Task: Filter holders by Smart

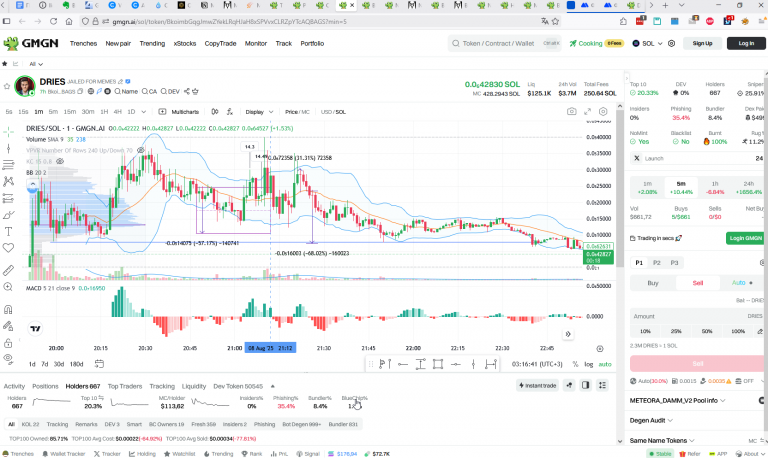Action: (x=134, y=424)
